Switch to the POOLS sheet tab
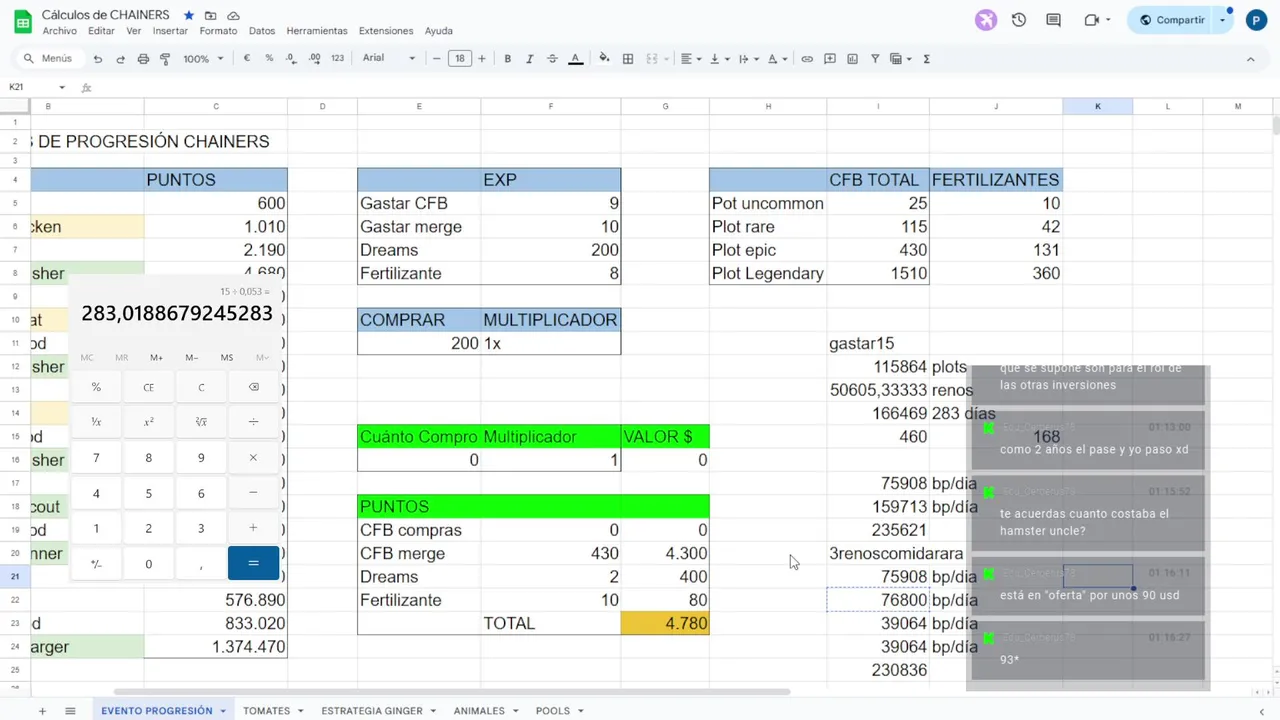This screenshot has height=720, width=1280. (x=558, y=711)
